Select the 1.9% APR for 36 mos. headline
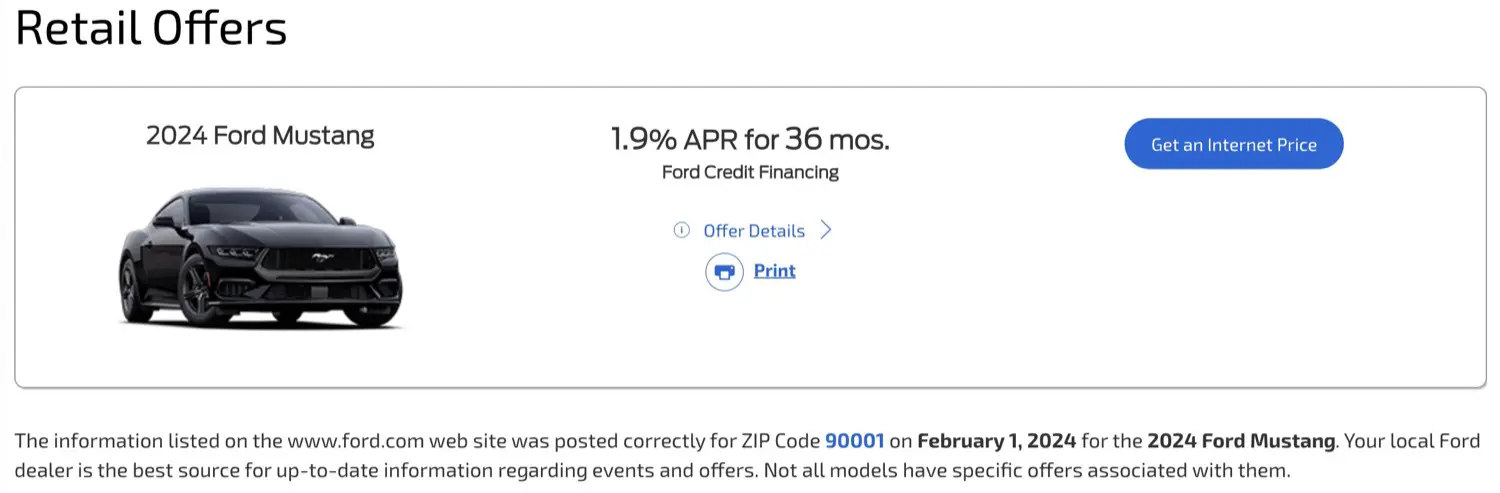1500x493 pixels. click(750, 139)
